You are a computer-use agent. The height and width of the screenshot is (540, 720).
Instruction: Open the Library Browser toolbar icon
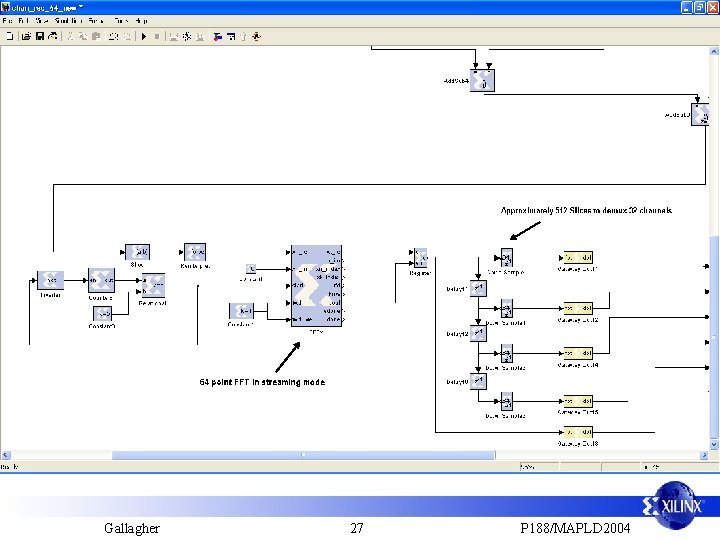[218, 36]
